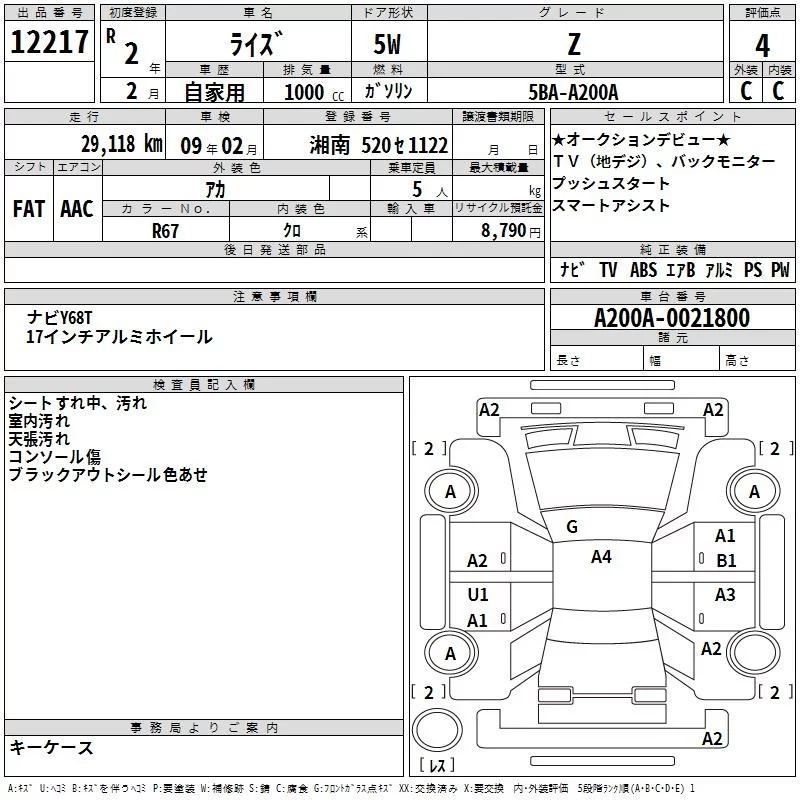
Task: Click rear-left wheel circle marked A
Action: (x=451, y=653)
